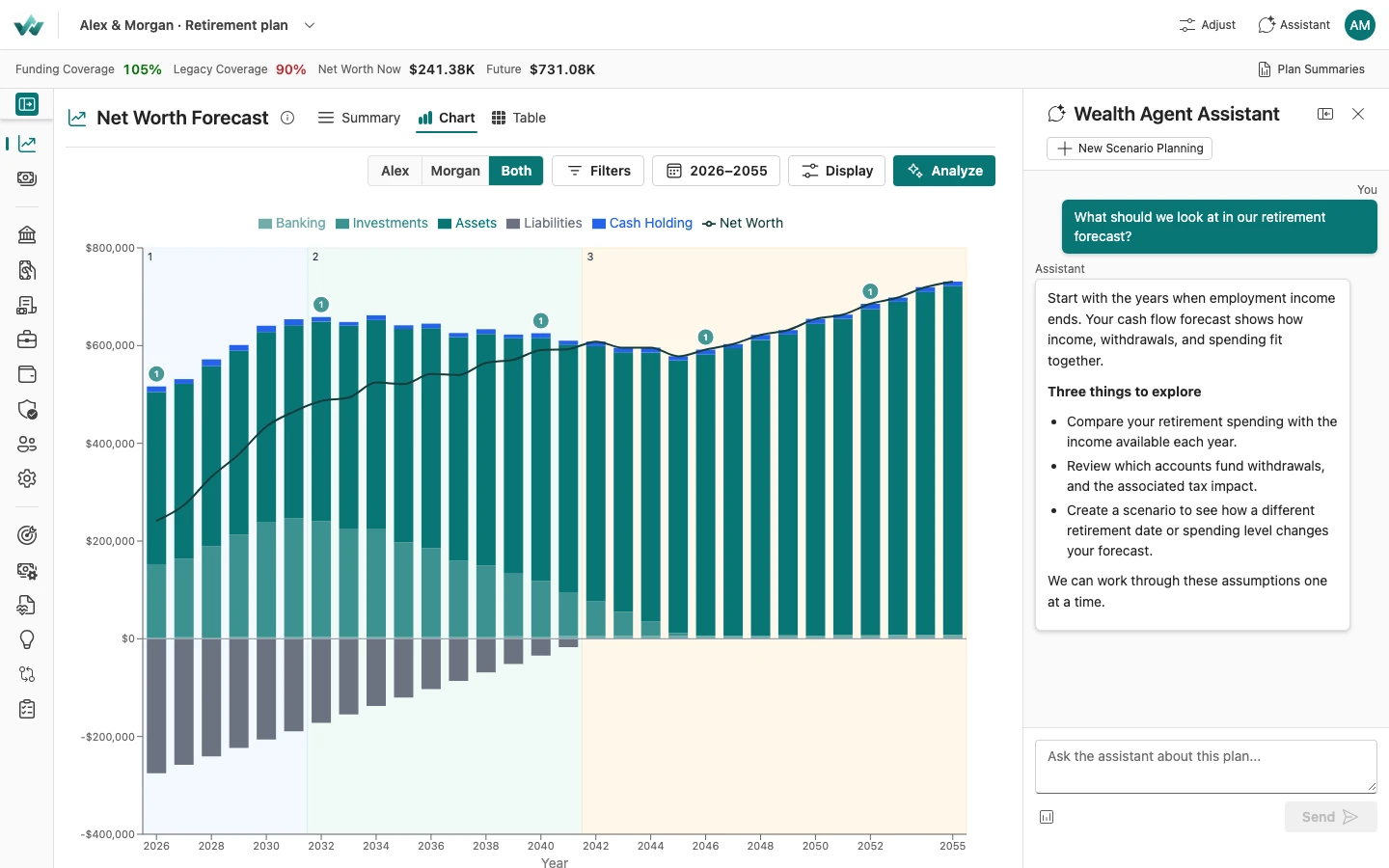
Task: Click the event marker above 2026 bar
Action: pyautogui.click(x=156, y=374)
